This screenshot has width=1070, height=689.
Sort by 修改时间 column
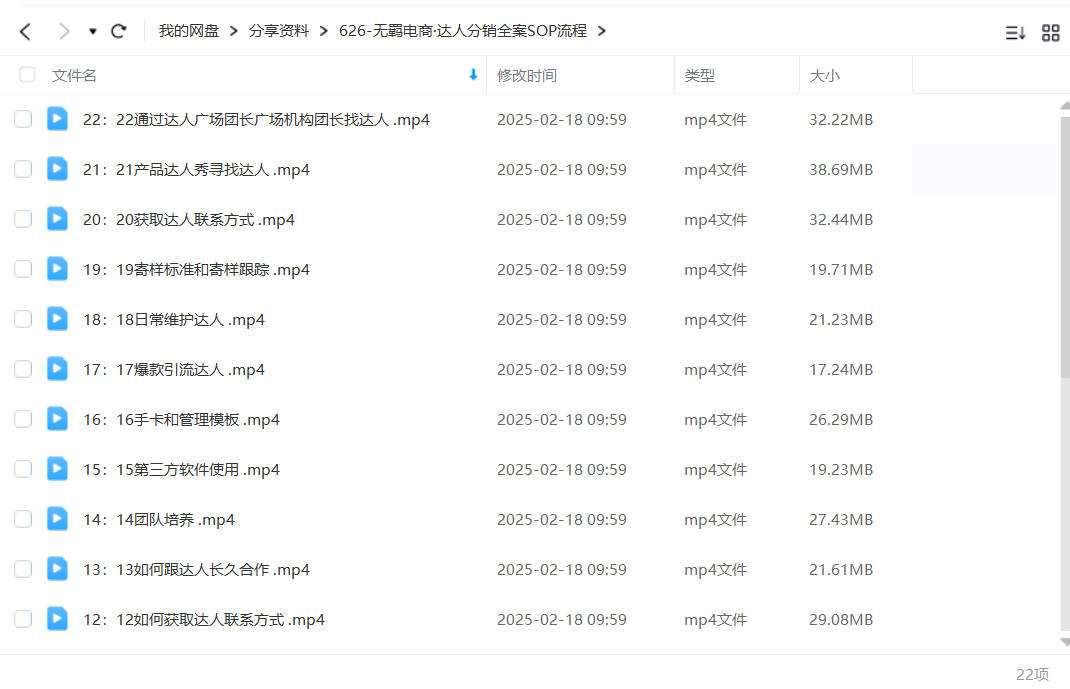(527, 76)
